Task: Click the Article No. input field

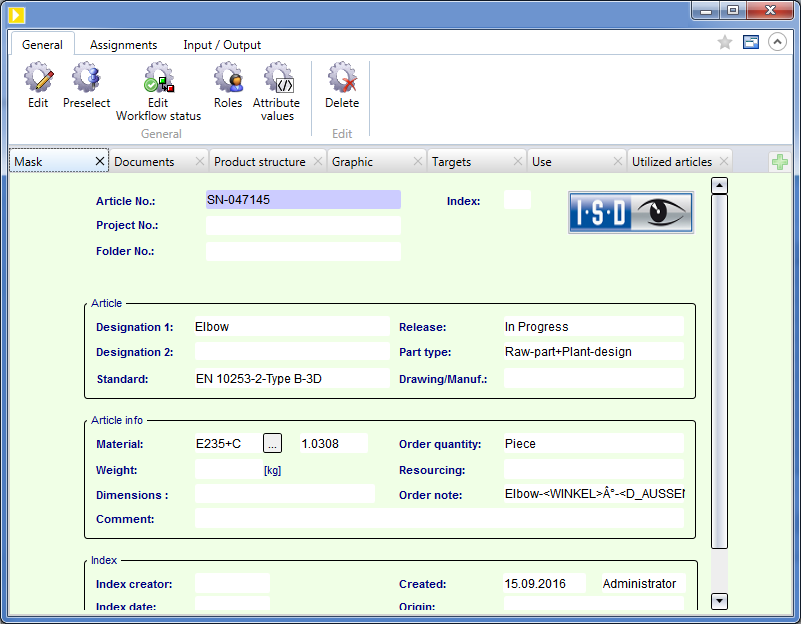Action: [x=303, y=200]
